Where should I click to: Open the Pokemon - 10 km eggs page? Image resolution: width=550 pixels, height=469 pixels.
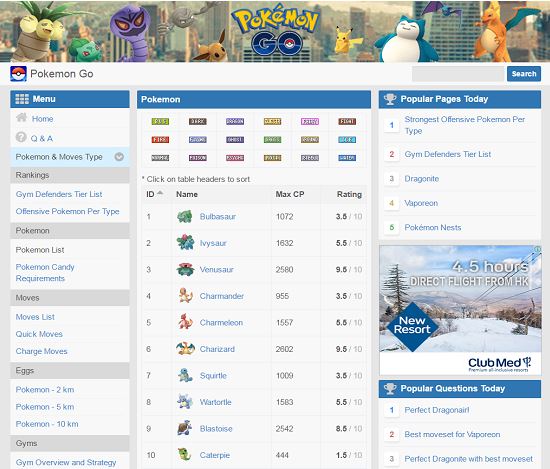47,424
